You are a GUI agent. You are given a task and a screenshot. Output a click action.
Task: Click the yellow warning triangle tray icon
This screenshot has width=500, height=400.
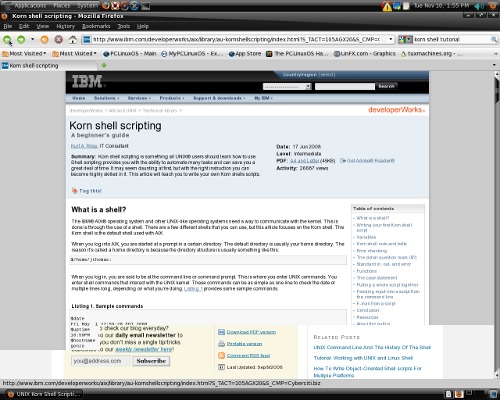pos(387,6)
